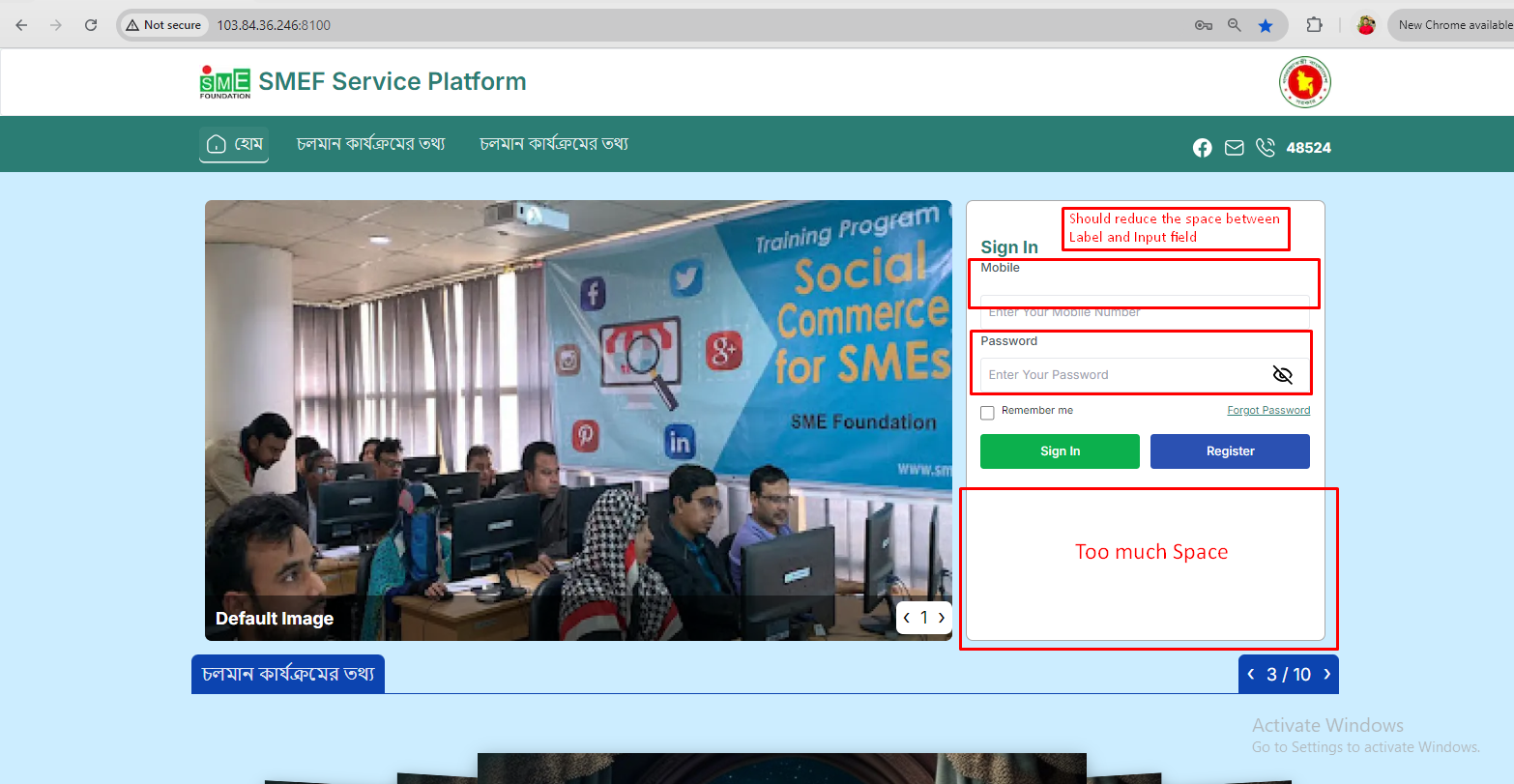Check the Remember me checkbox
Viewport: 1514px width, 784px height.
987,413
